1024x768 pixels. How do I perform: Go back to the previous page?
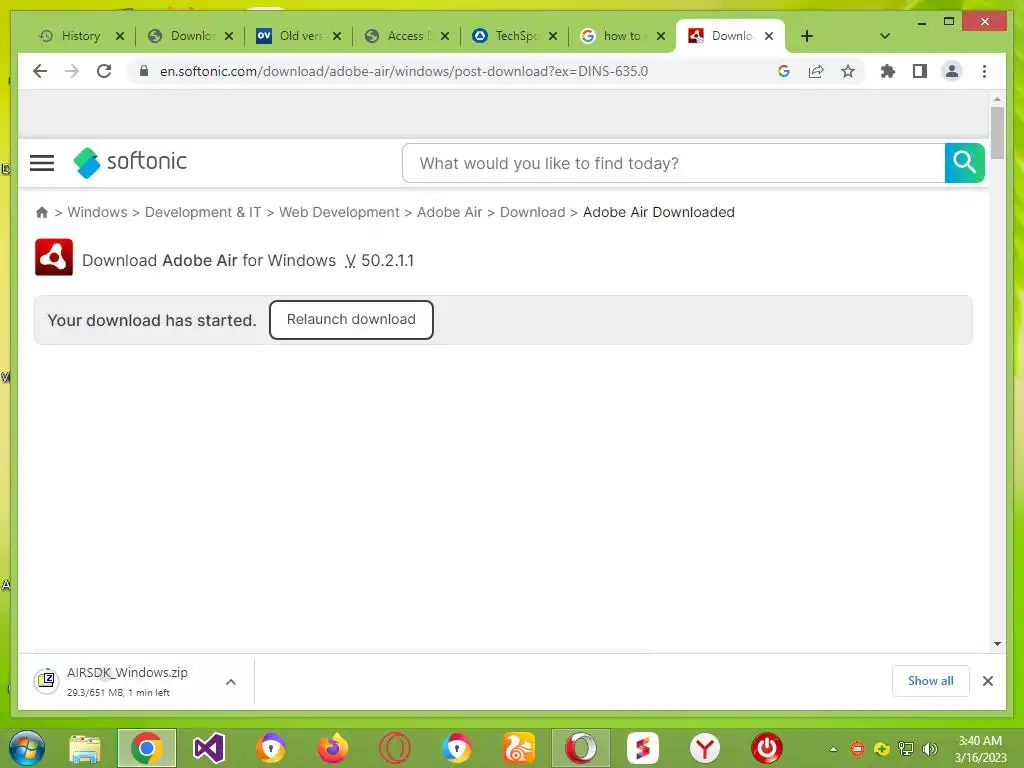(40, 71)
